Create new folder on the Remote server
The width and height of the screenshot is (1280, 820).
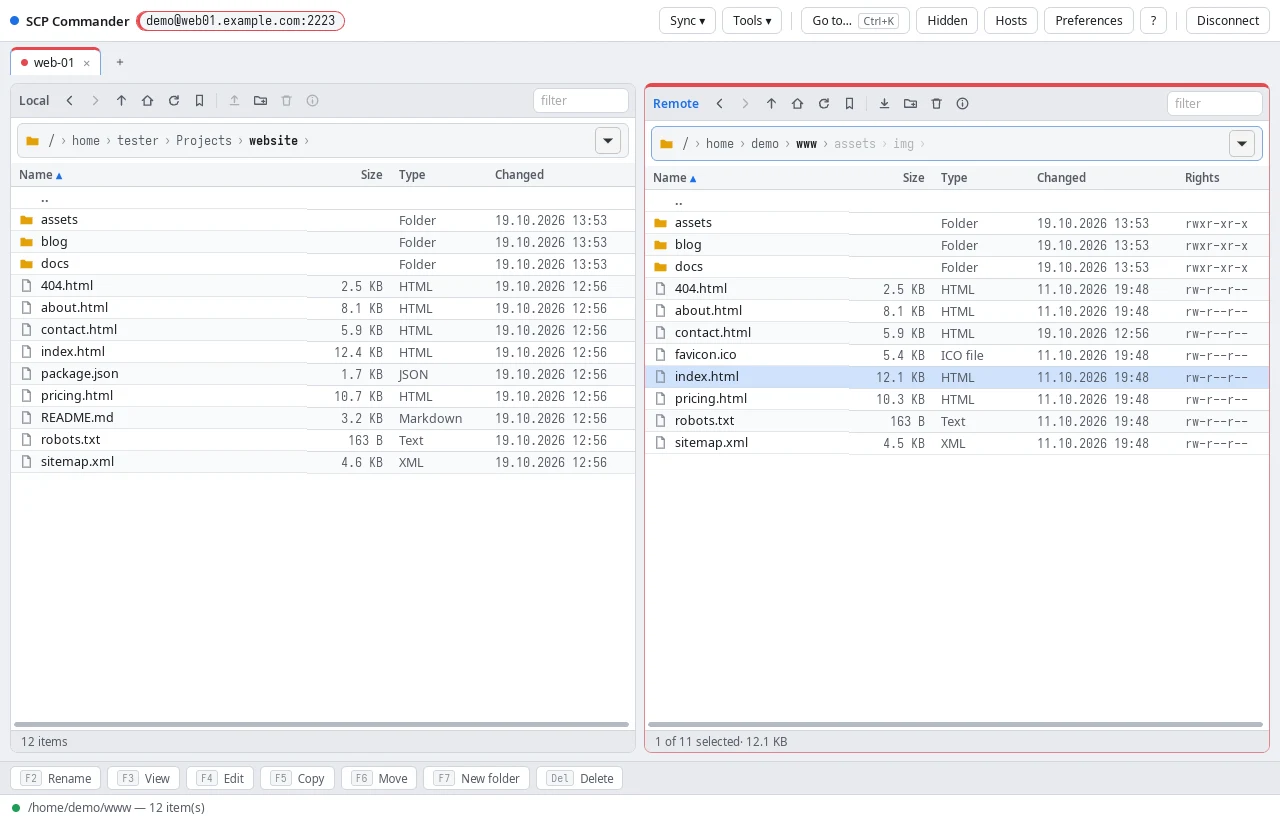click(x=910, y=103)
